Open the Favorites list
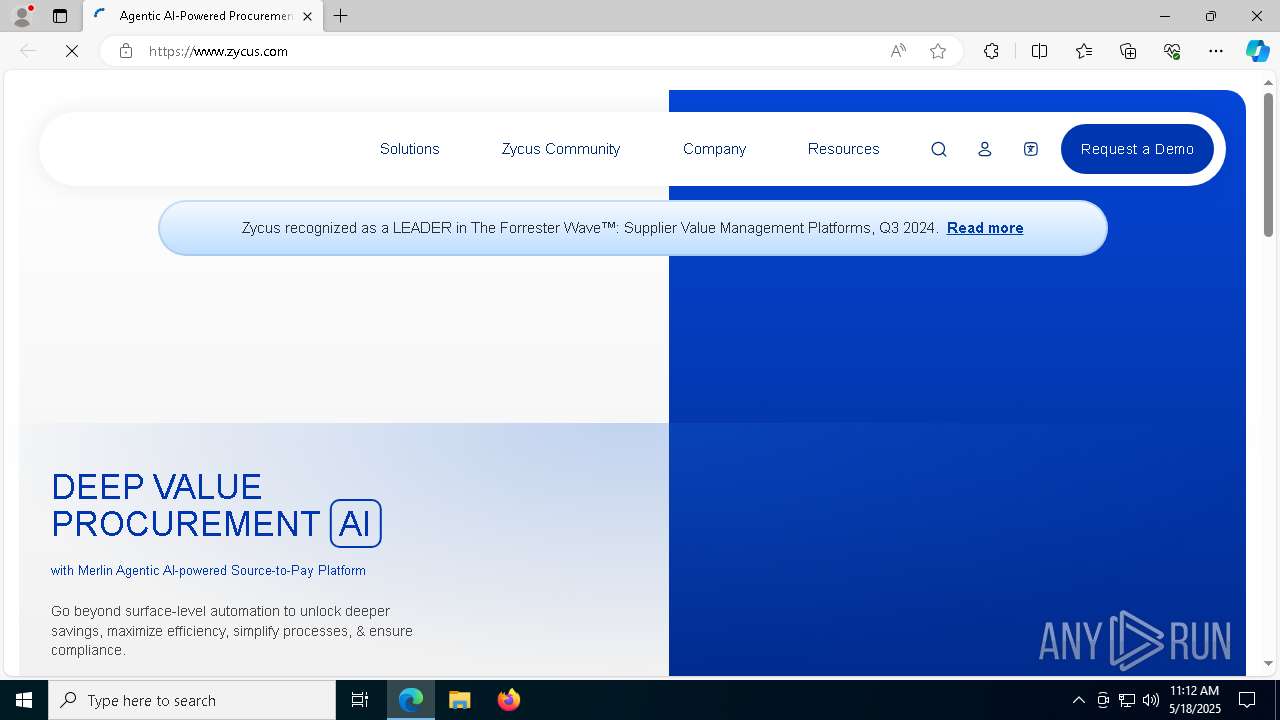Image resolution: width=1280 pixels, height=720 pixels. [1084, 51]
